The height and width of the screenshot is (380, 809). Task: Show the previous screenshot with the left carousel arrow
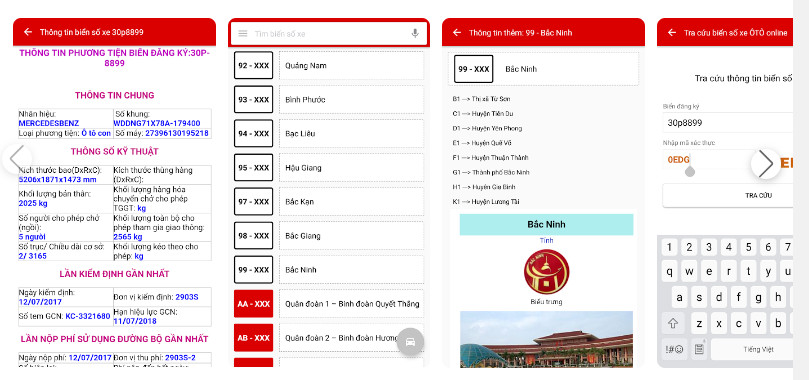(17, 159)
